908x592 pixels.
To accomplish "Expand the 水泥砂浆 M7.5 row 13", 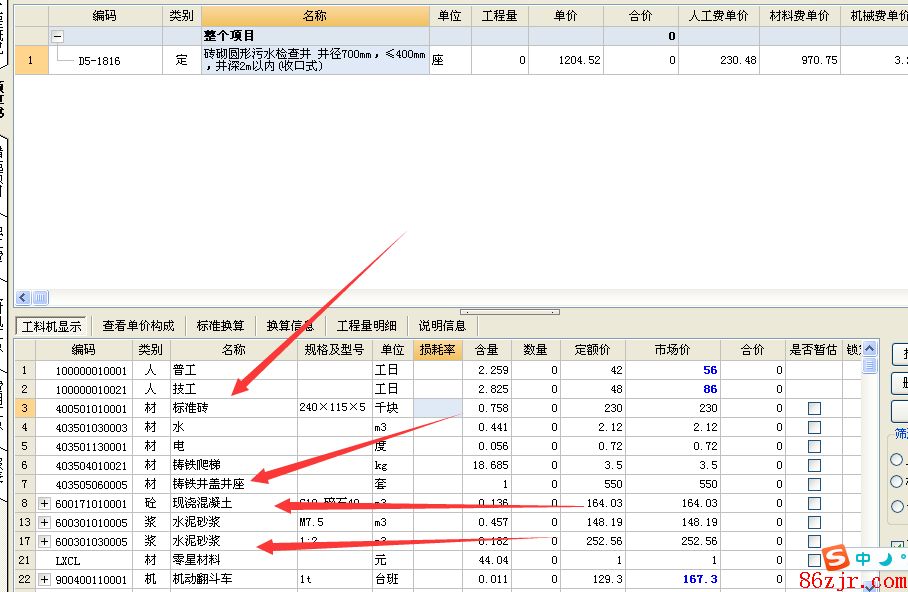I will click(x=44, y=522).
